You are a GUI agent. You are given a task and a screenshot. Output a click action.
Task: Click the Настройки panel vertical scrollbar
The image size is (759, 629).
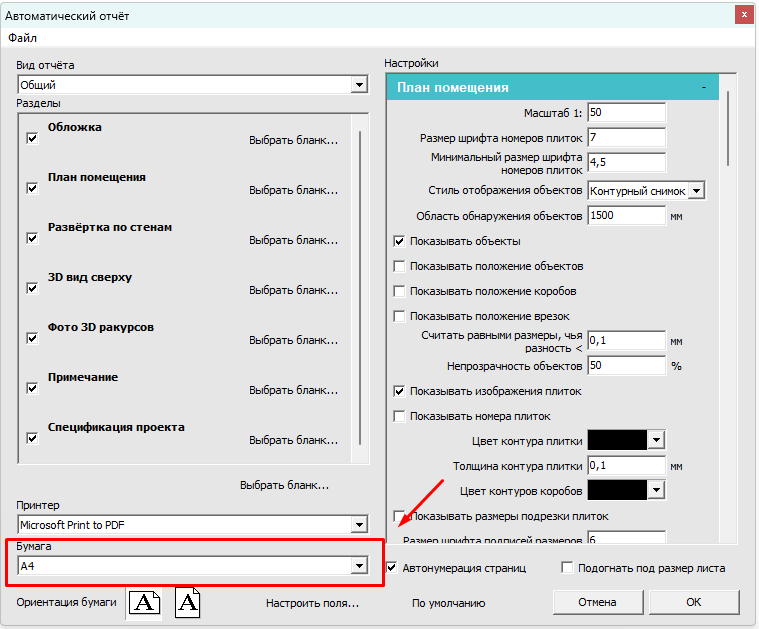click(728, 128)
